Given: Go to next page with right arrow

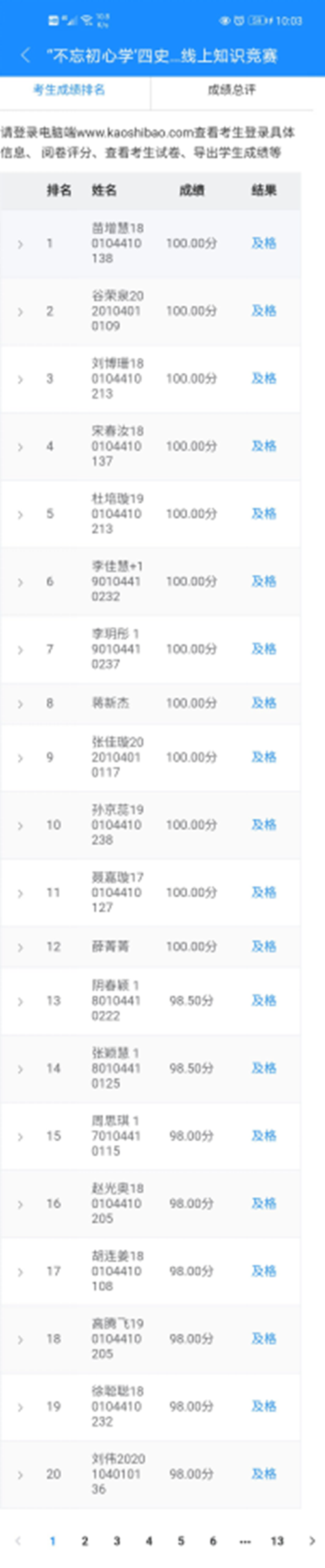Looking at the screenshot, I should (311, 1541).
